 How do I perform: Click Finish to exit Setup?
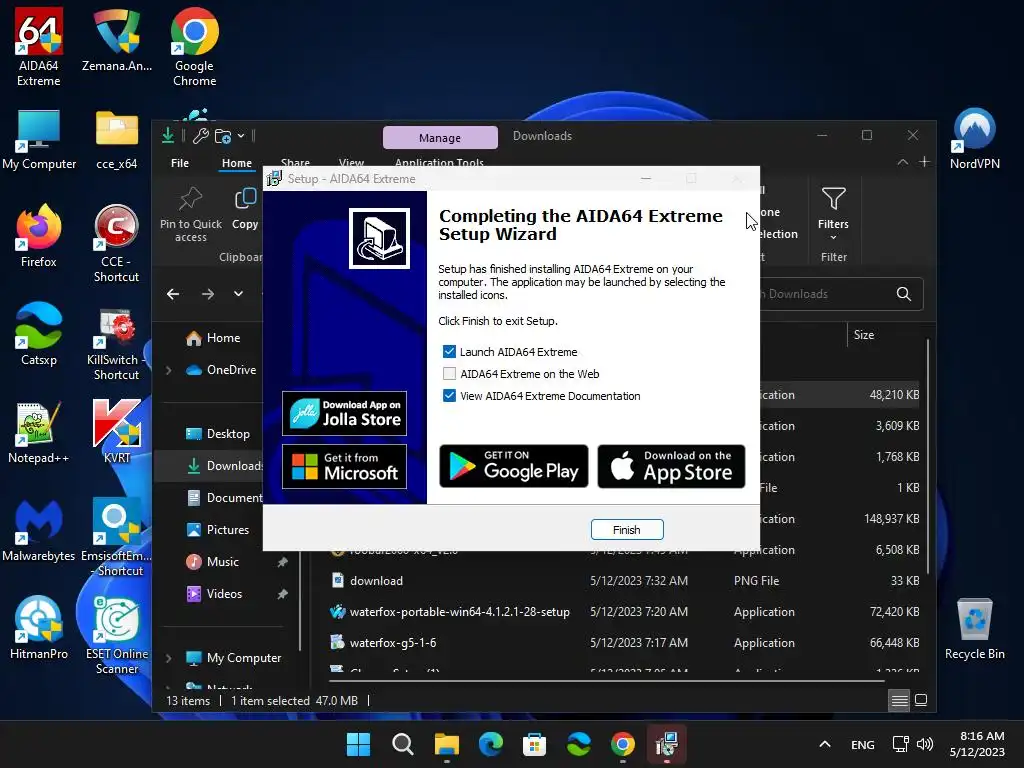tap(627, 530)
